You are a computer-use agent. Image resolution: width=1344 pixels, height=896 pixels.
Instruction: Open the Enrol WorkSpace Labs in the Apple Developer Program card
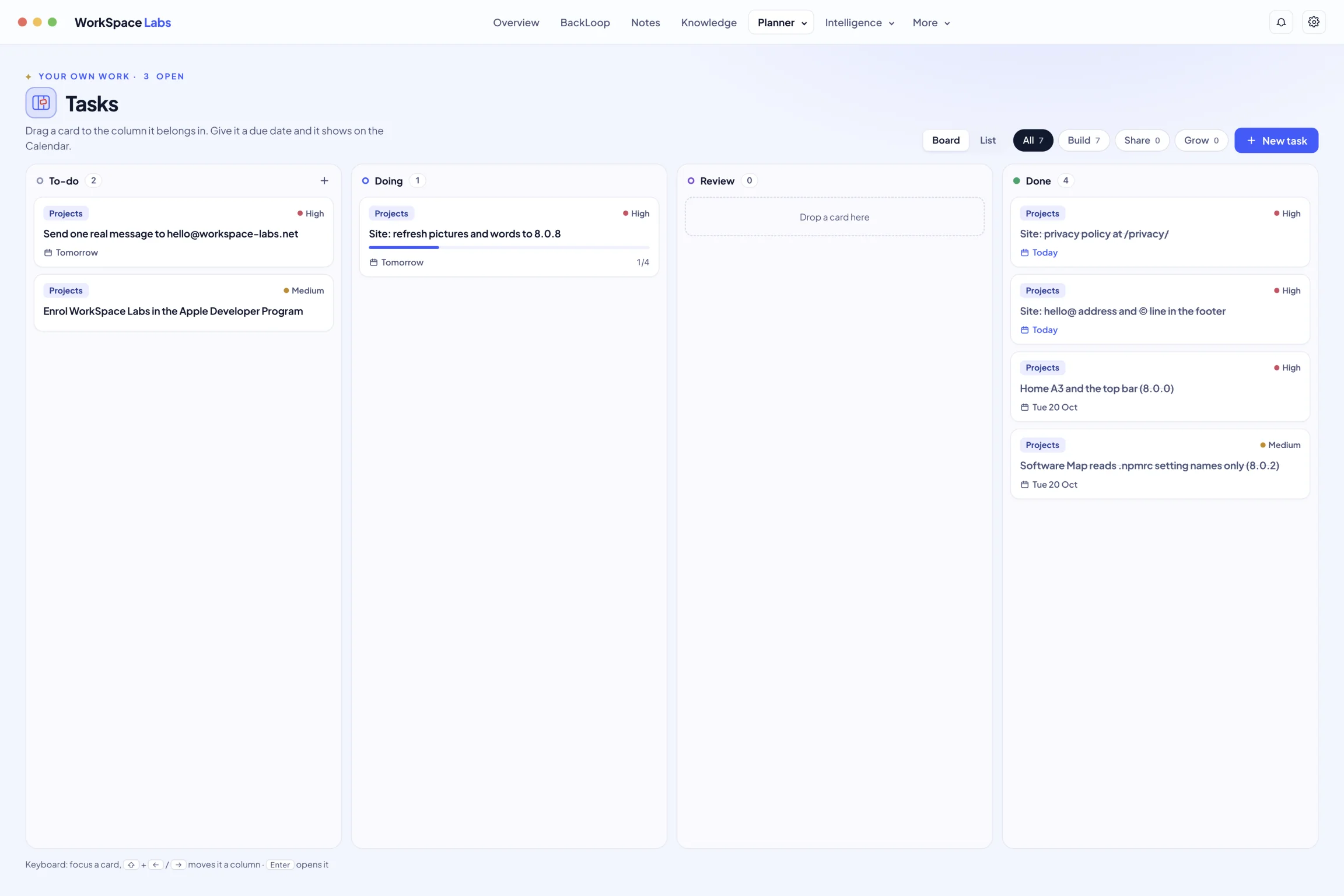click(x=184, y=303)
